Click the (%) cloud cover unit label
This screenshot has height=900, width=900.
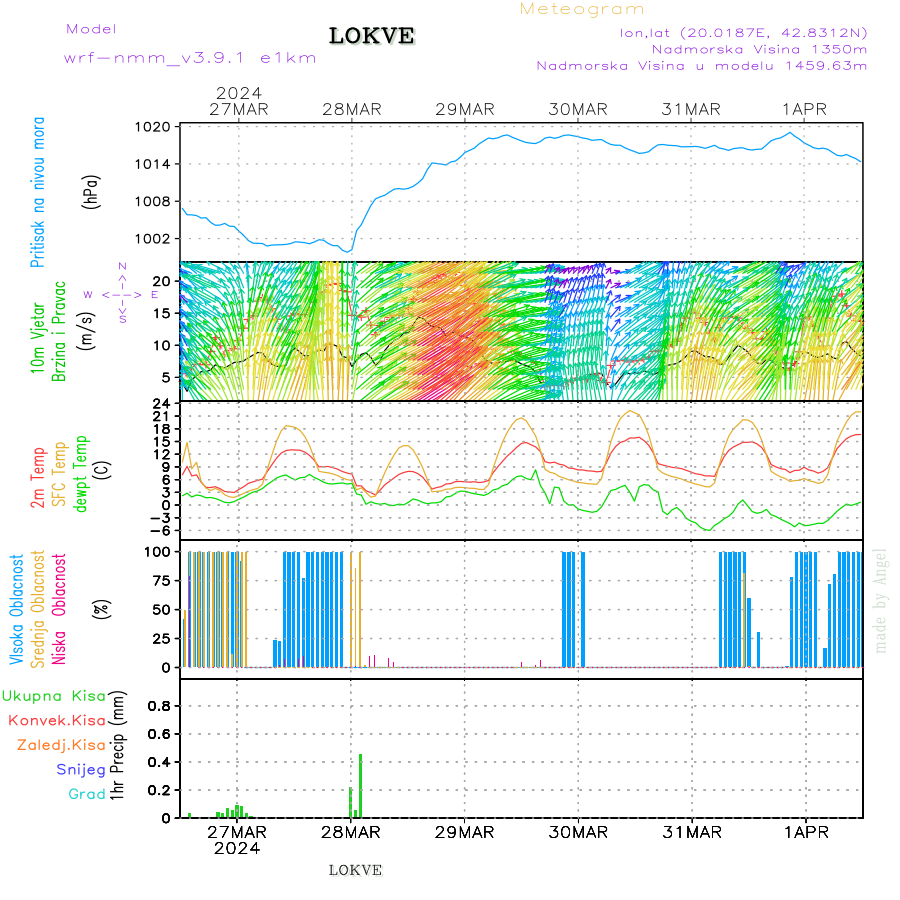[x=102, y=609]
